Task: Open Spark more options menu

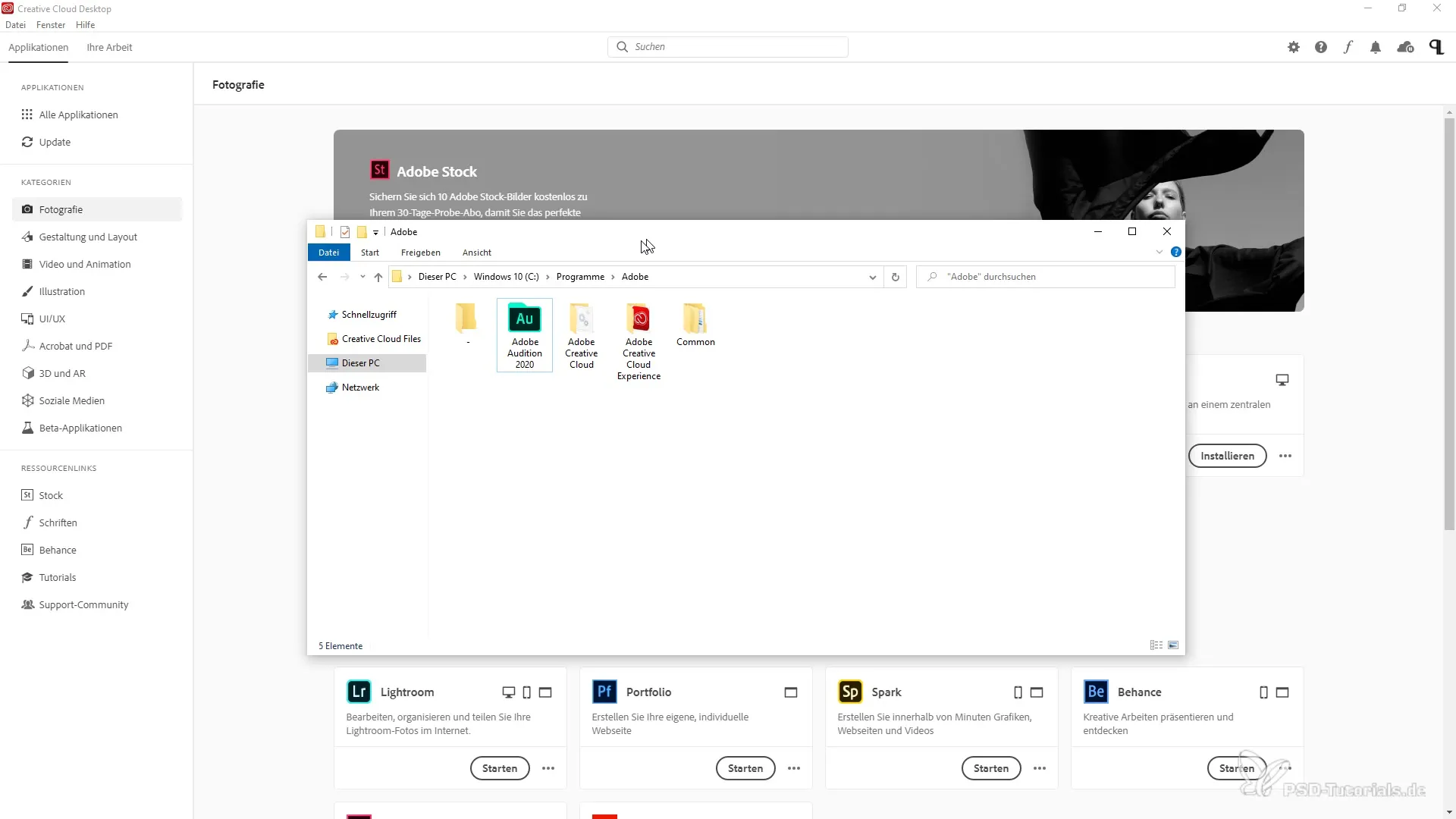Action: coord(1040,768)
